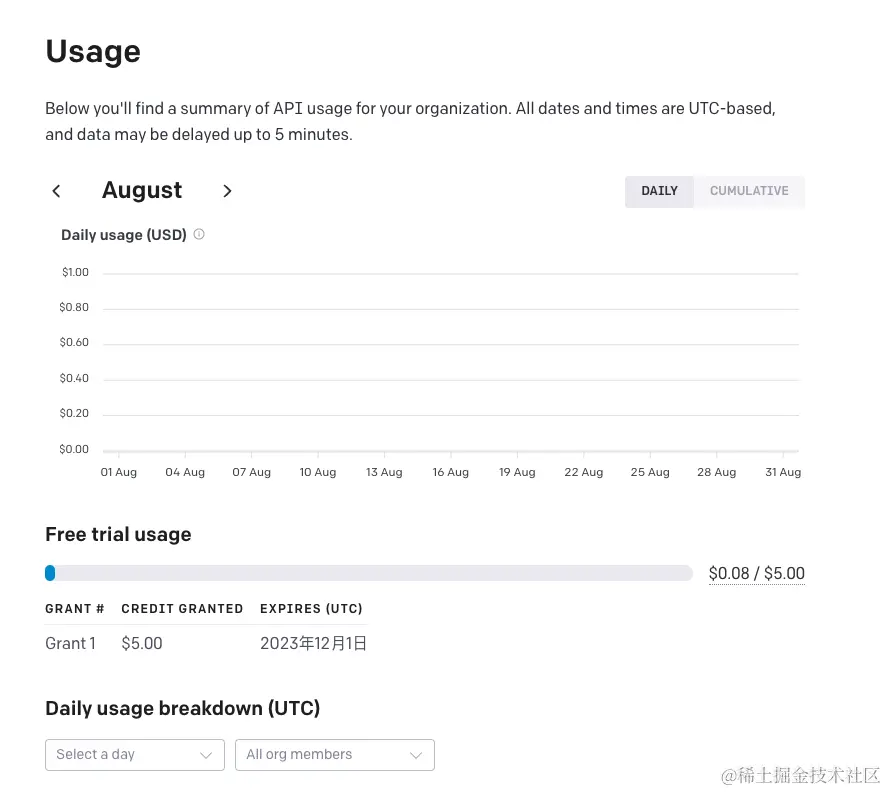Click the Select a day dropdown chevron
The width and height of the screenshot is (887, 792).
(x=206, y=755)
